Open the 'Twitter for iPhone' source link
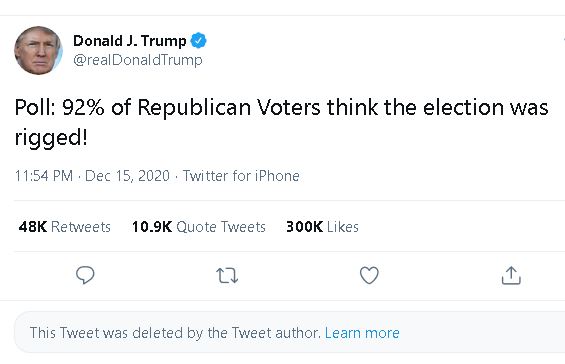565x364 pixels. click(241, 176)
